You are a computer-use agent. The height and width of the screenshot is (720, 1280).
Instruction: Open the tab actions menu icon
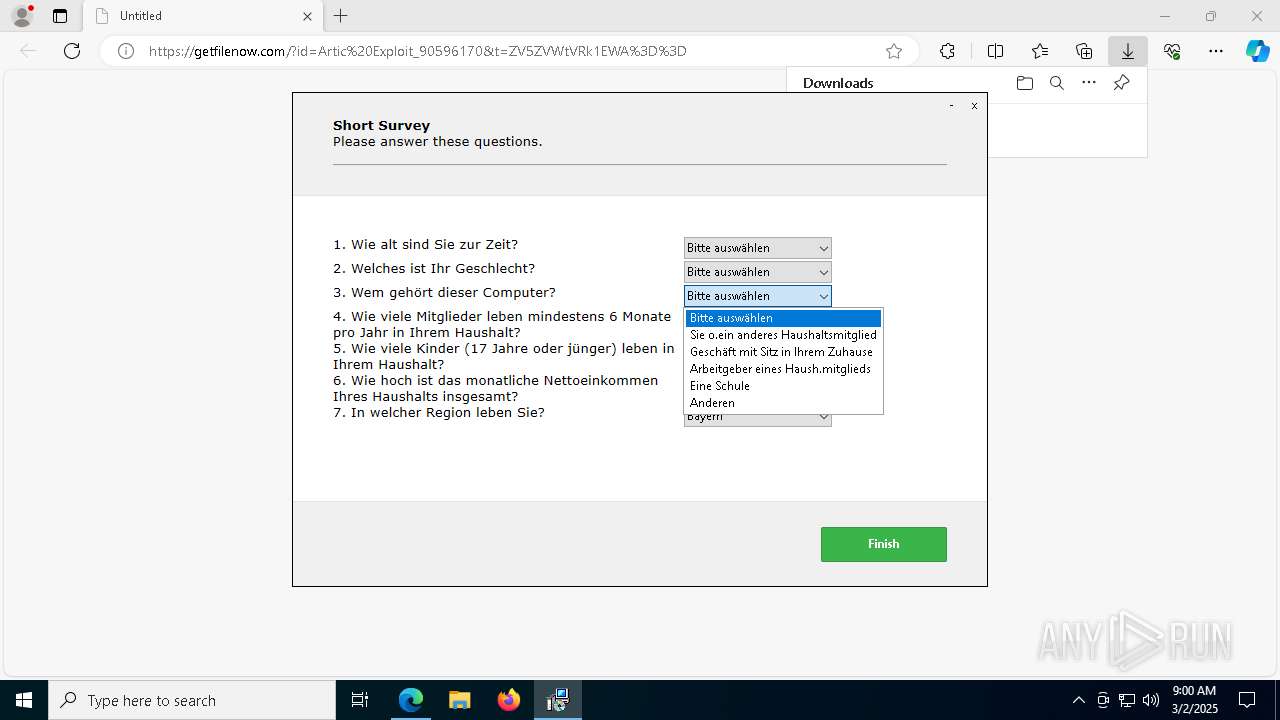pyautogui.click(x=60, y=16)
